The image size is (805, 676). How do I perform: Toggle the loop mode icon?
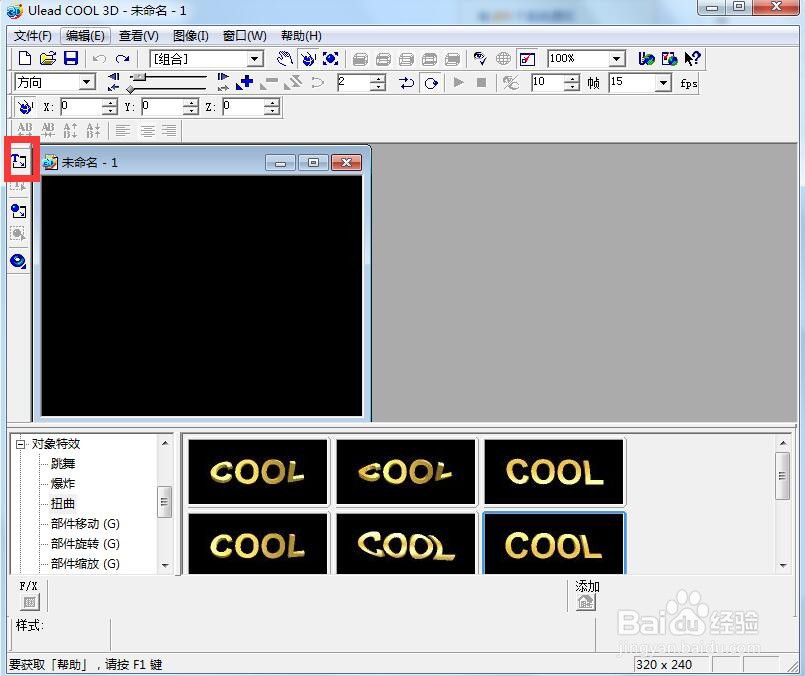(x=431, y=83)
